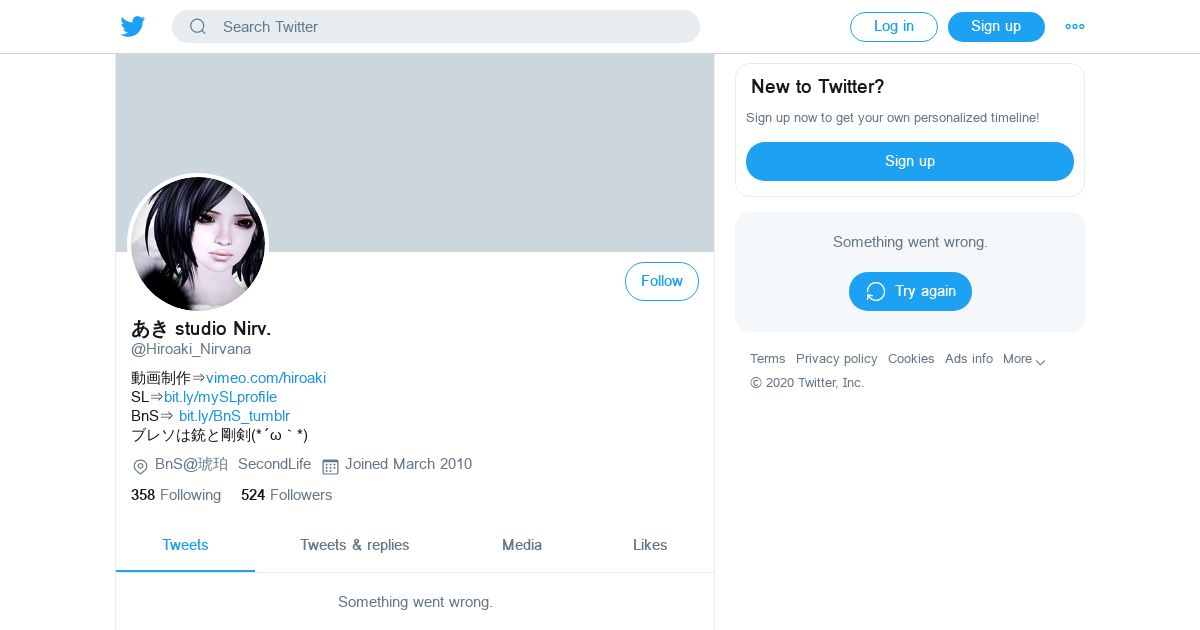Click the search magnifier icon
Image resolution: width=1200 pixels, height=630 pixels.
[x=198, y=27]
